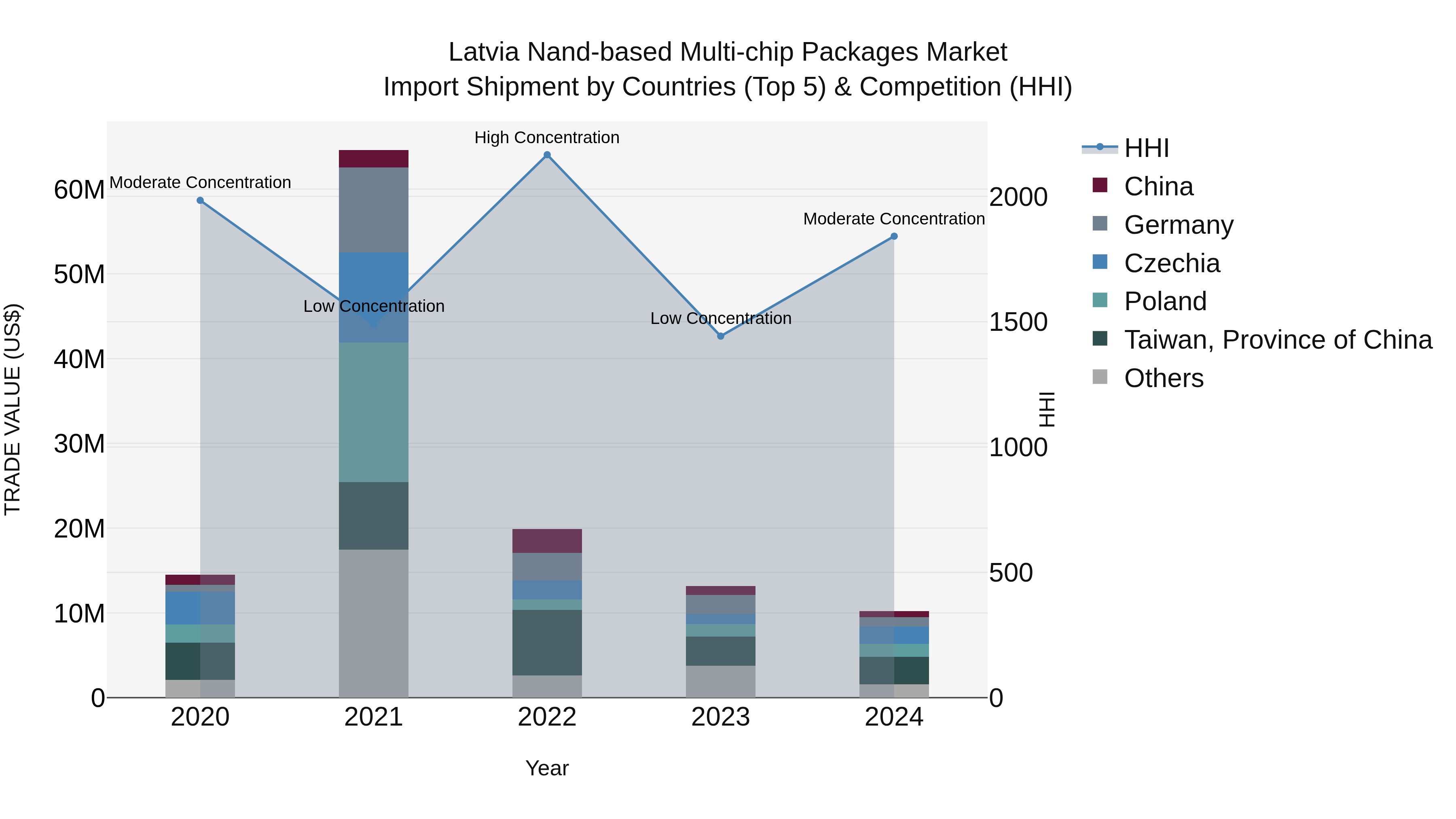Click the vertical HHI right axis title

[x=1047, y=409]
